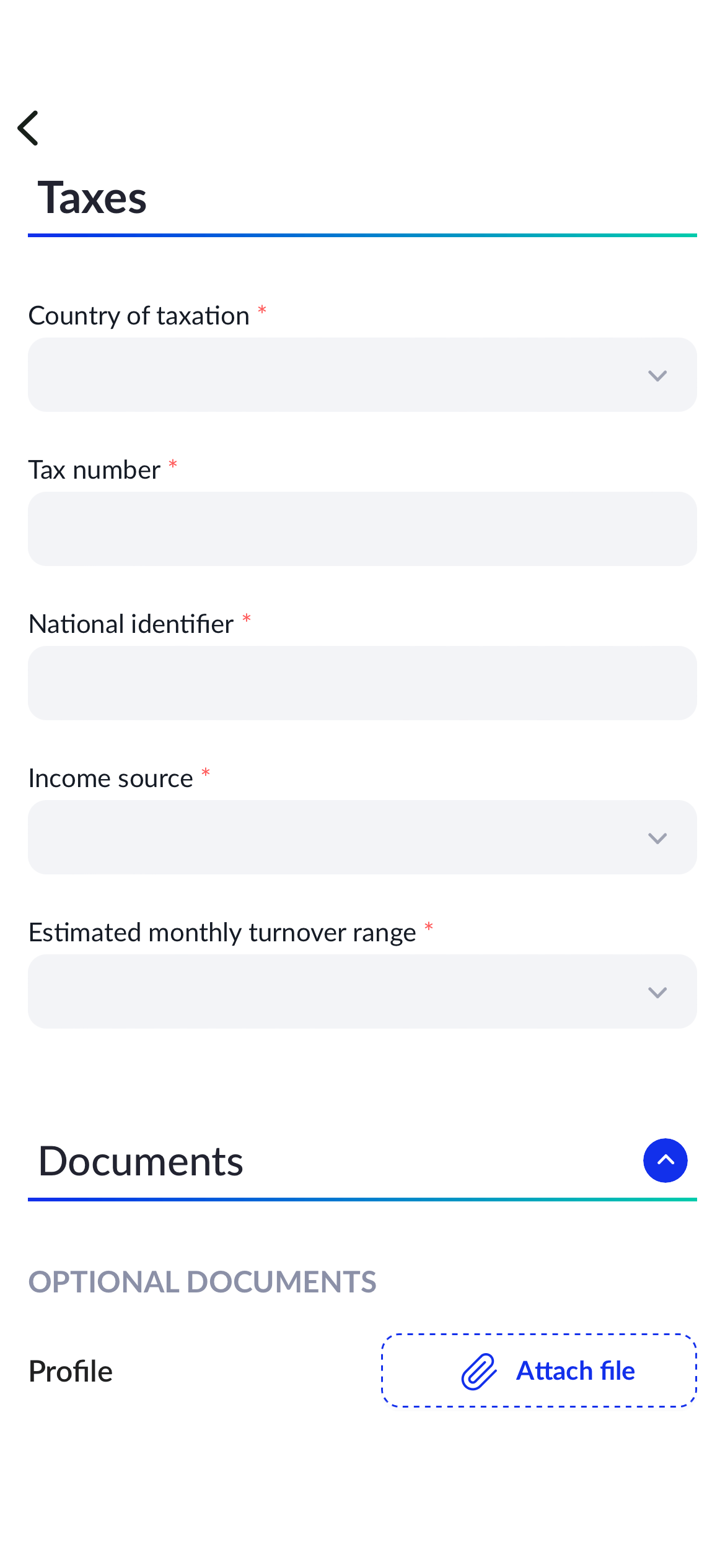This screenshot has height=1568, width=725.
Task: Click the Country of taxation label
Action: (x=139, y=316)
